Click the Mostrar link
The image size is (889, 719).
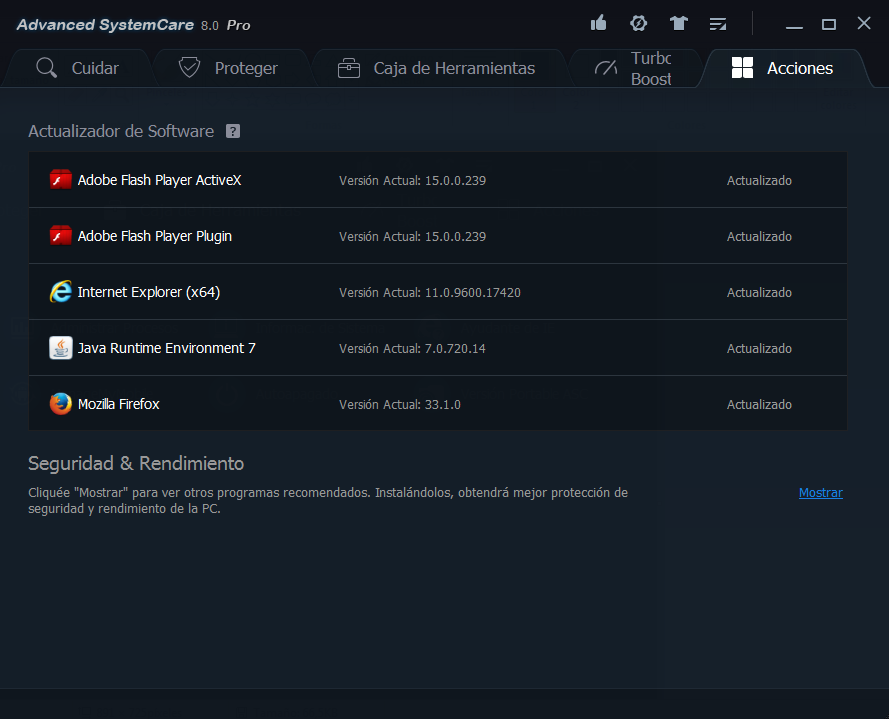point(820,493)
